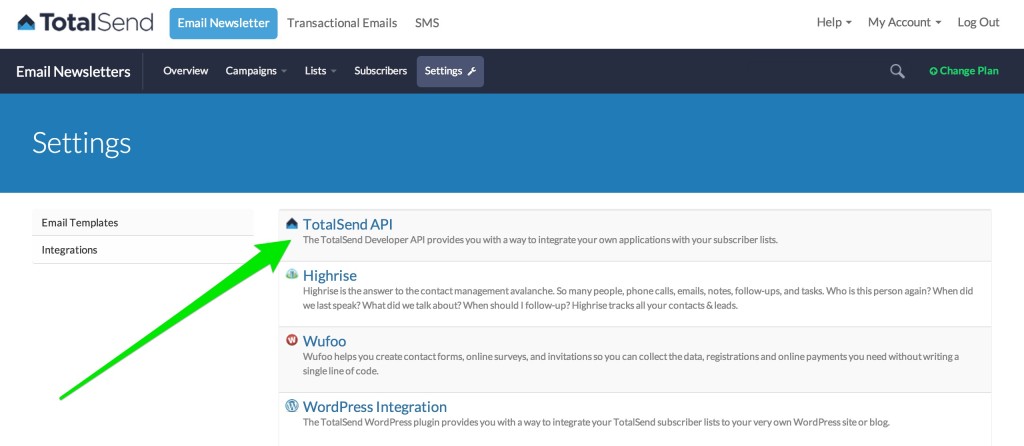Click the WordPress logo icon
The image size is (1024, 446).
coord(292,406)
